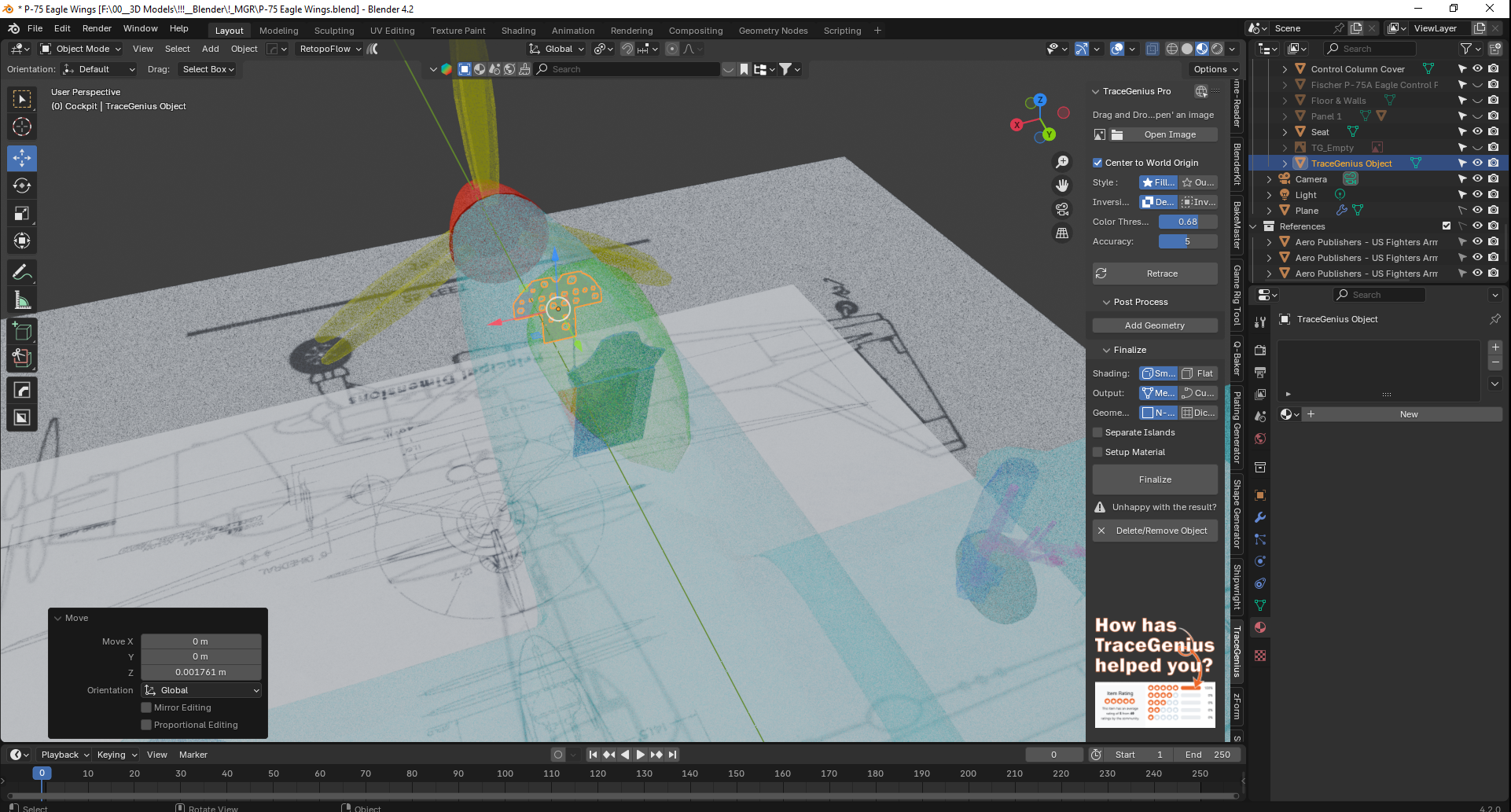Open the Global transform orientation dropdown

pyautogui.click(x=557, y=49)
